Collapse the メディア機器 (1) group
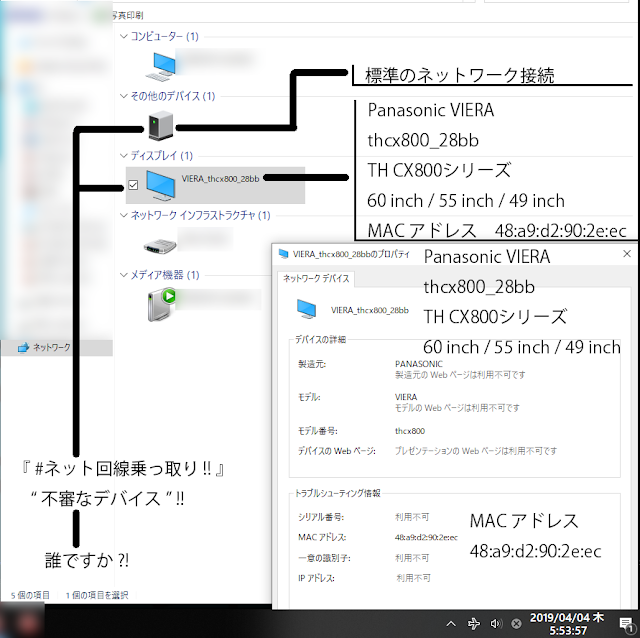 124,275
